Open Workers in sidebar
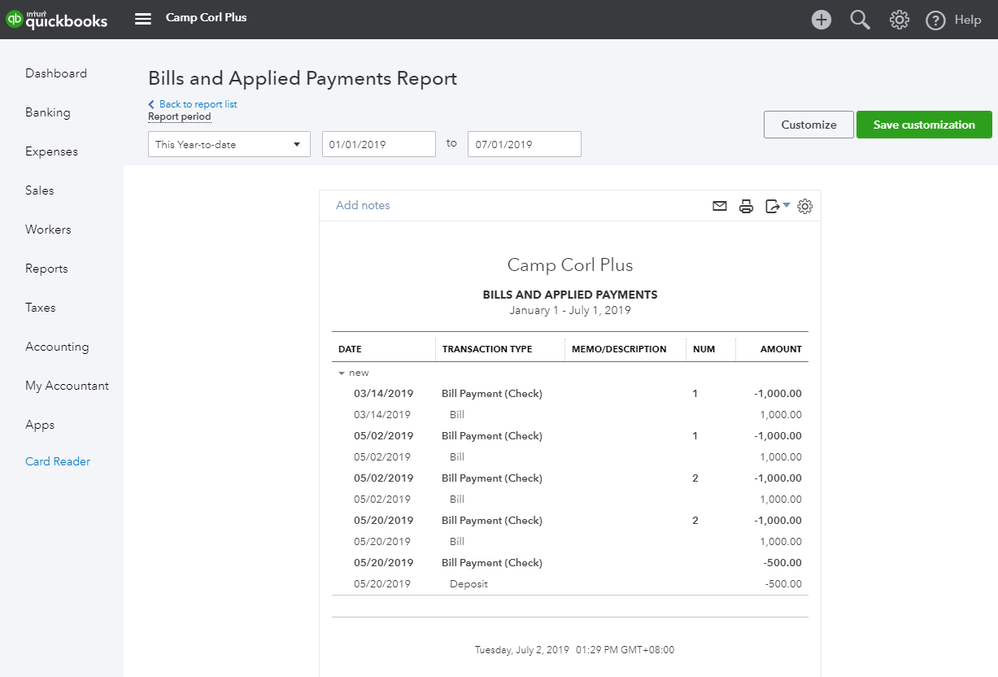 pyautogui.click(x=48, y=230)
